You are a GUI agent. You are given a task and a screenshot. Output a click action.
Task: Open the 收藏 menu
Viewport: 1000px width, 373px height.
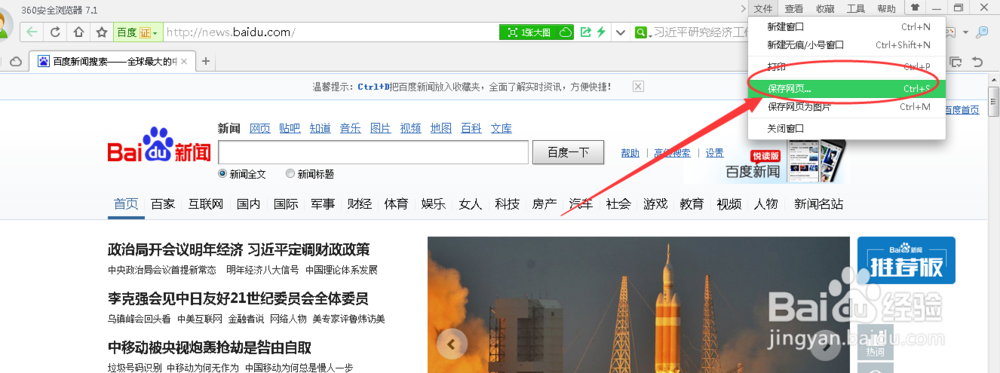[825, 8]
